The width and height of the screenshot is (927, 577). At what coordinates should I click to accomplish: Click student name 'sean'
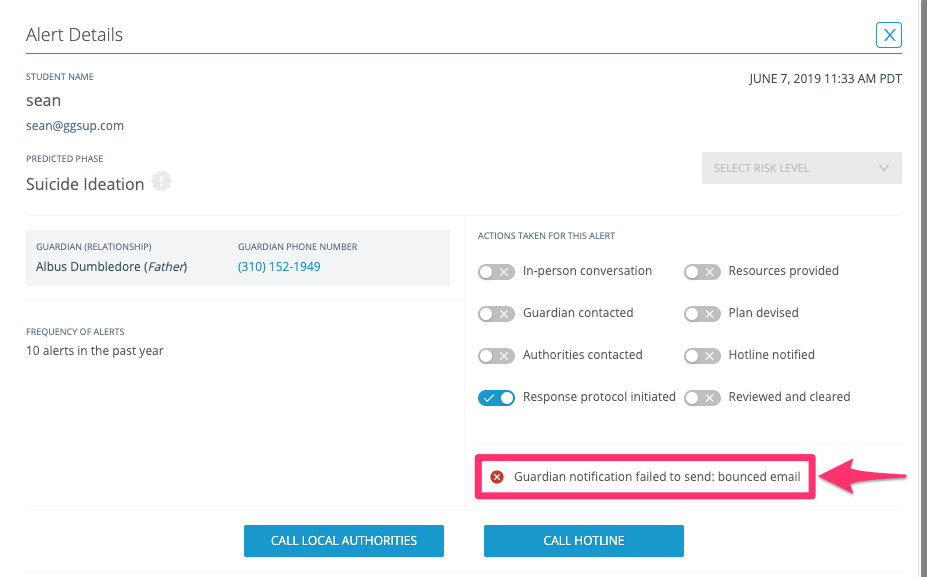[43, 101]
